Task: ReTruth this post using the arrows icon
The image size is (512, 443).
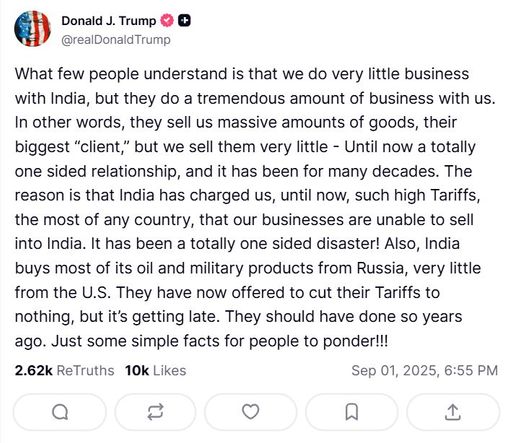Action: pyautogui.click(x=155, y=412)
